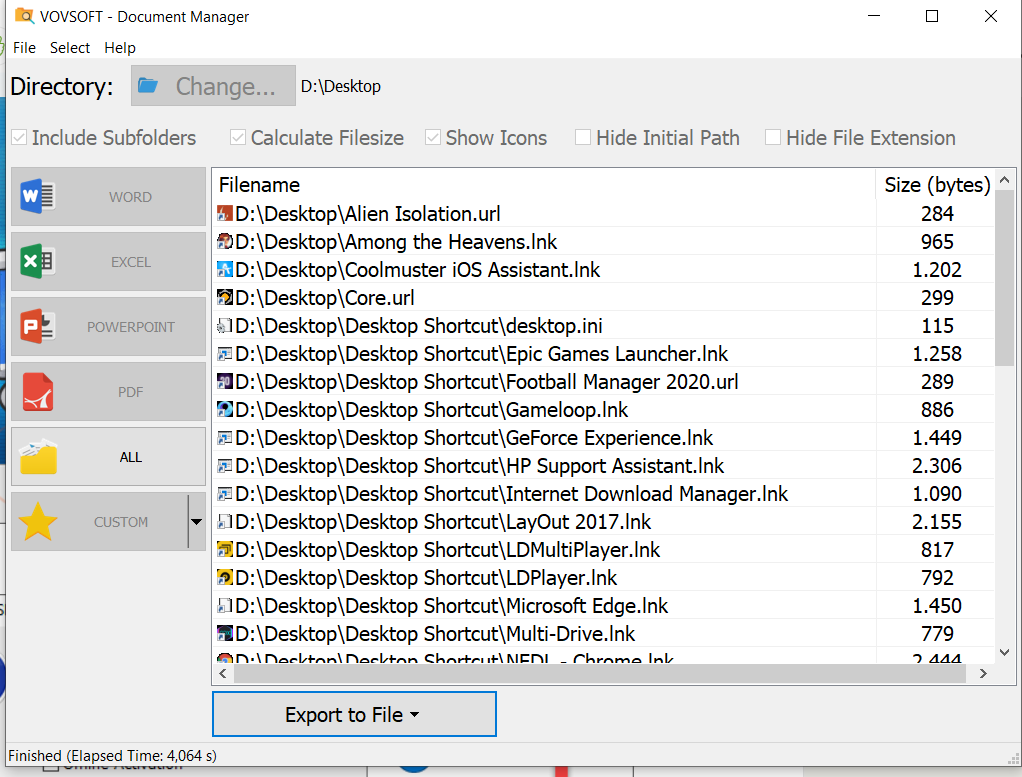1022x777 pixels.
Task: Click the Alien Isolation.url file icon
Action: [x=225, y=214]
